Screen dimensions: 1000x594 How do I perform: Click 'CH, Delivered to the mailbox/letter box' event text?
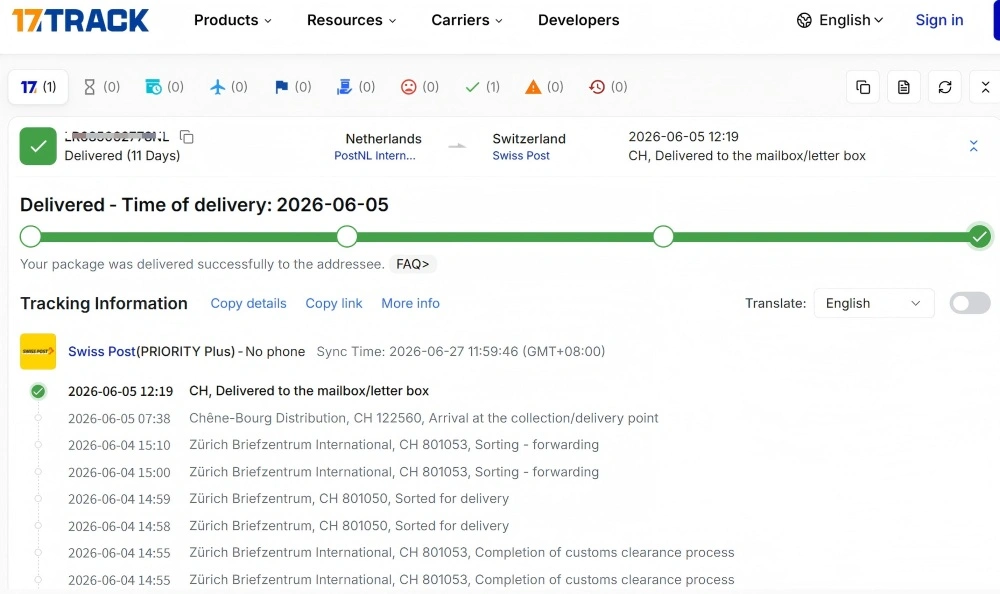309,391
